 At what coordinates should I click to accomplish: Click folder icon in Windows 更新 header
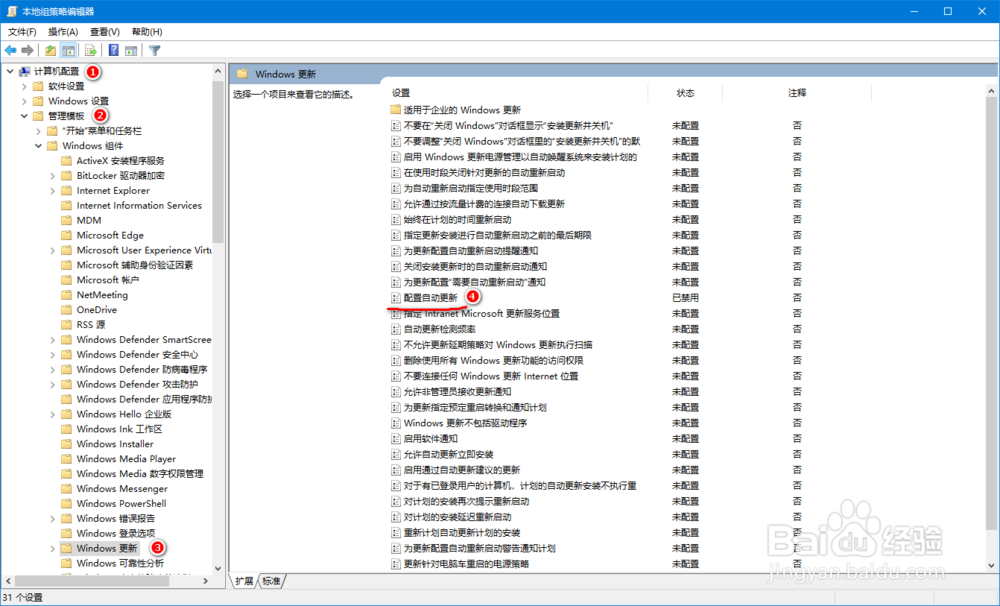point(242,74)
